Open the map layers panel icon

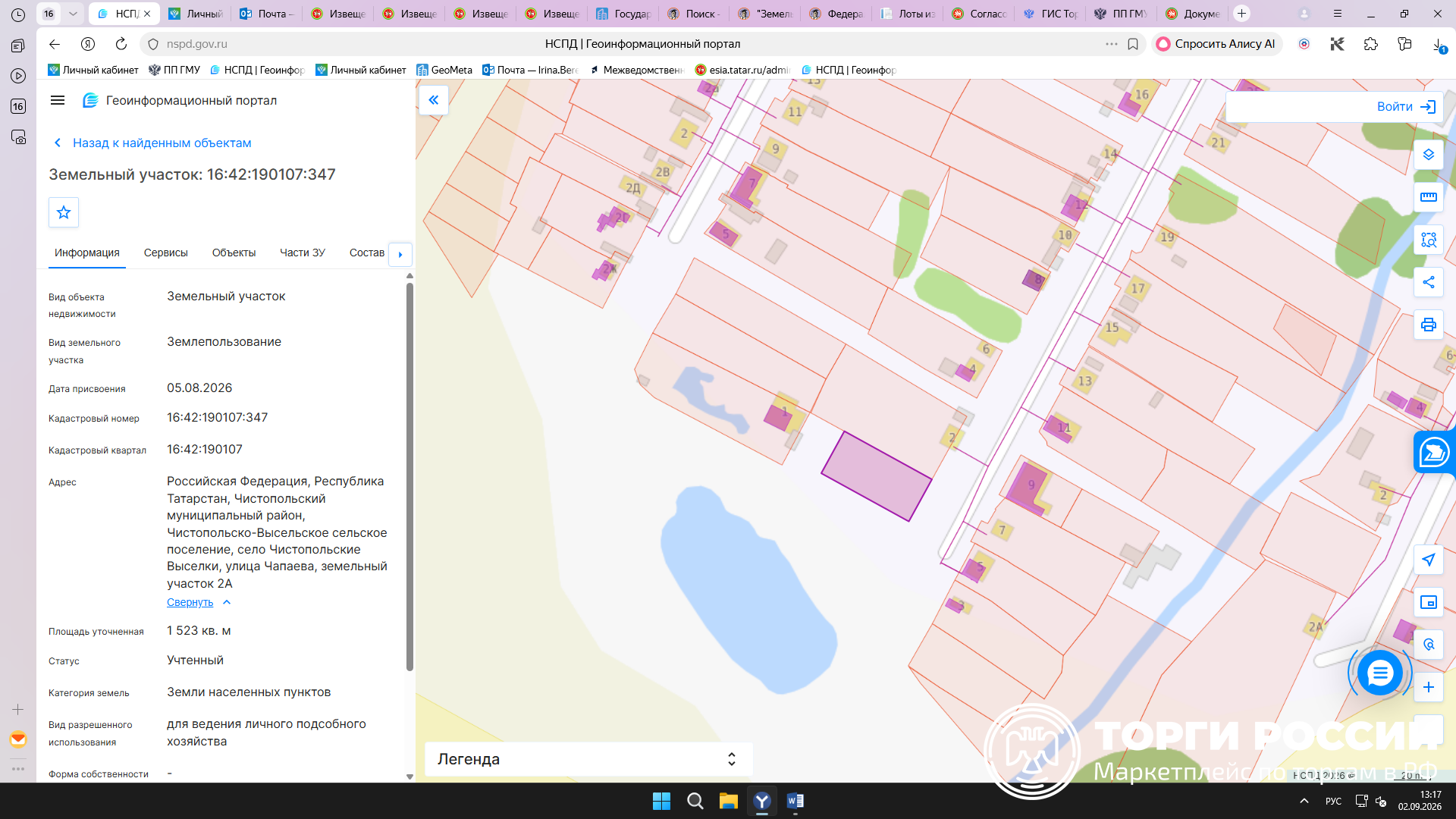coord(1429,155)
